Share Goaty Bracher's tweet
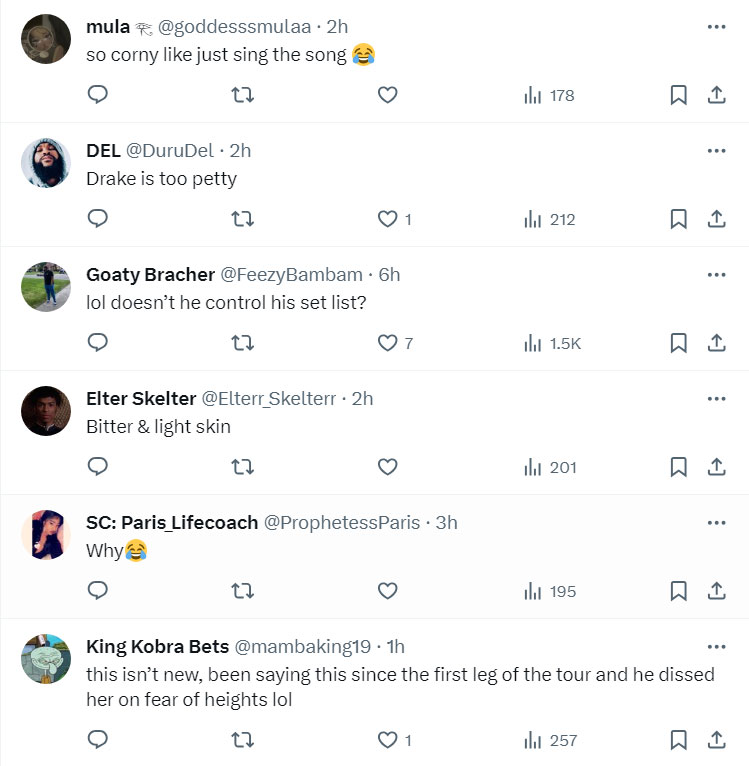This screenshot has height=766, width=749. (716, 343)
